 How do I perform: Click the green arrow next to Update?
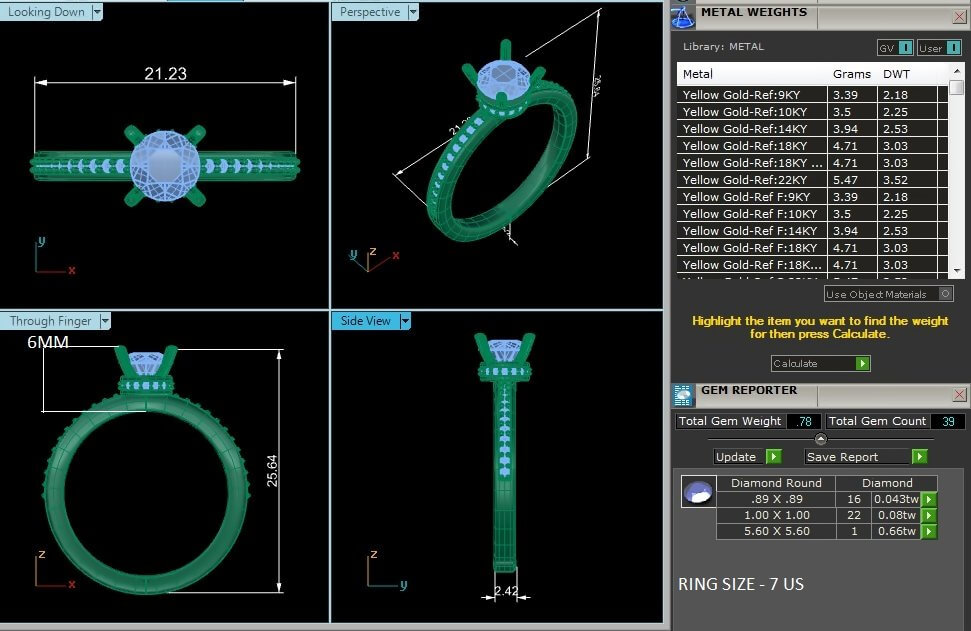tap(773, 457)
